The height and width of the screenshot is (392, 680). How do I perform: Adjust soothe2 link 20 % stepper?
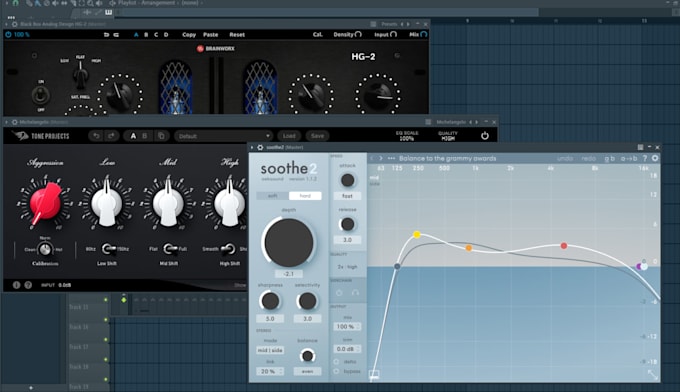pyautogui.click(x=270, y=372)
